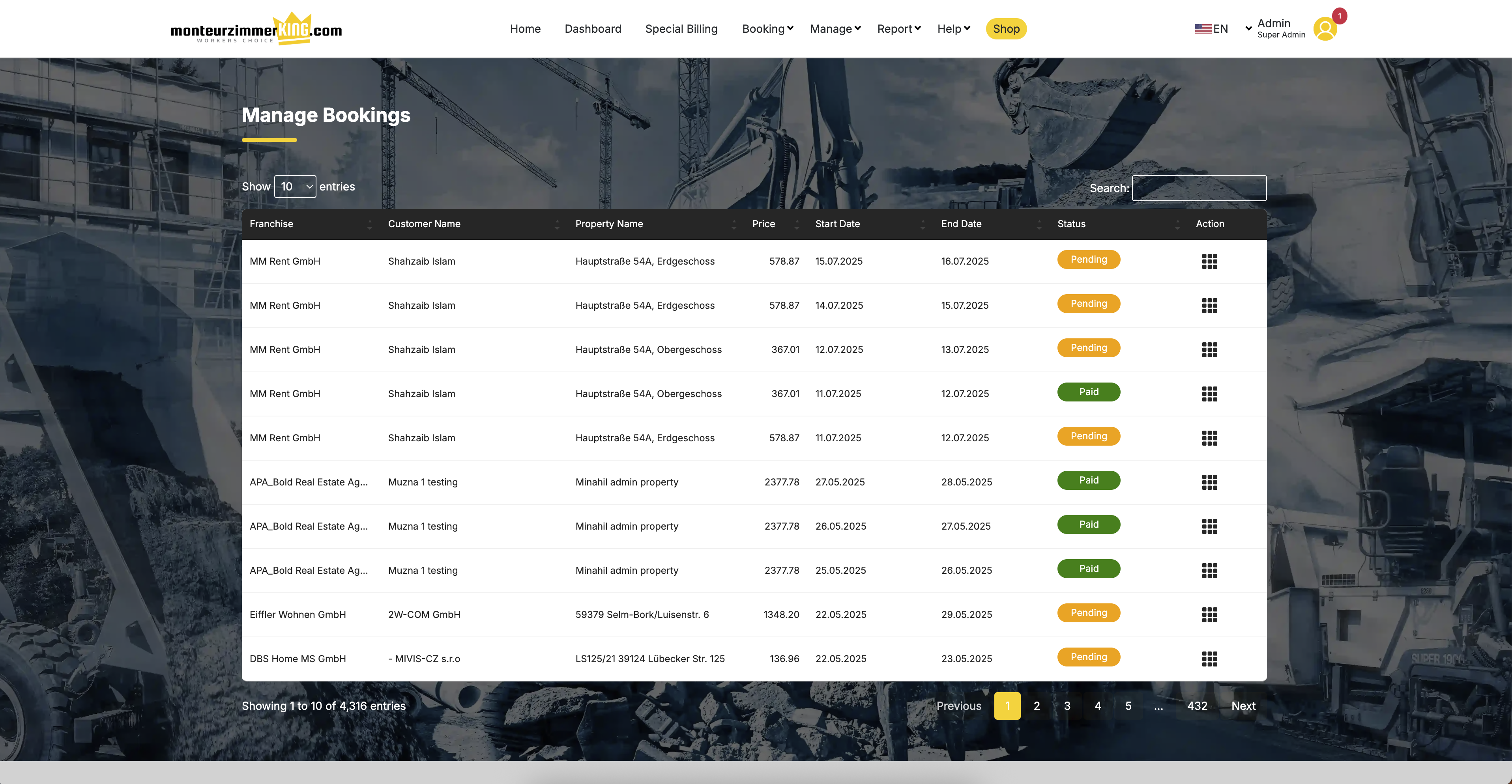Click the yellow Shop button

[1005, 29]
